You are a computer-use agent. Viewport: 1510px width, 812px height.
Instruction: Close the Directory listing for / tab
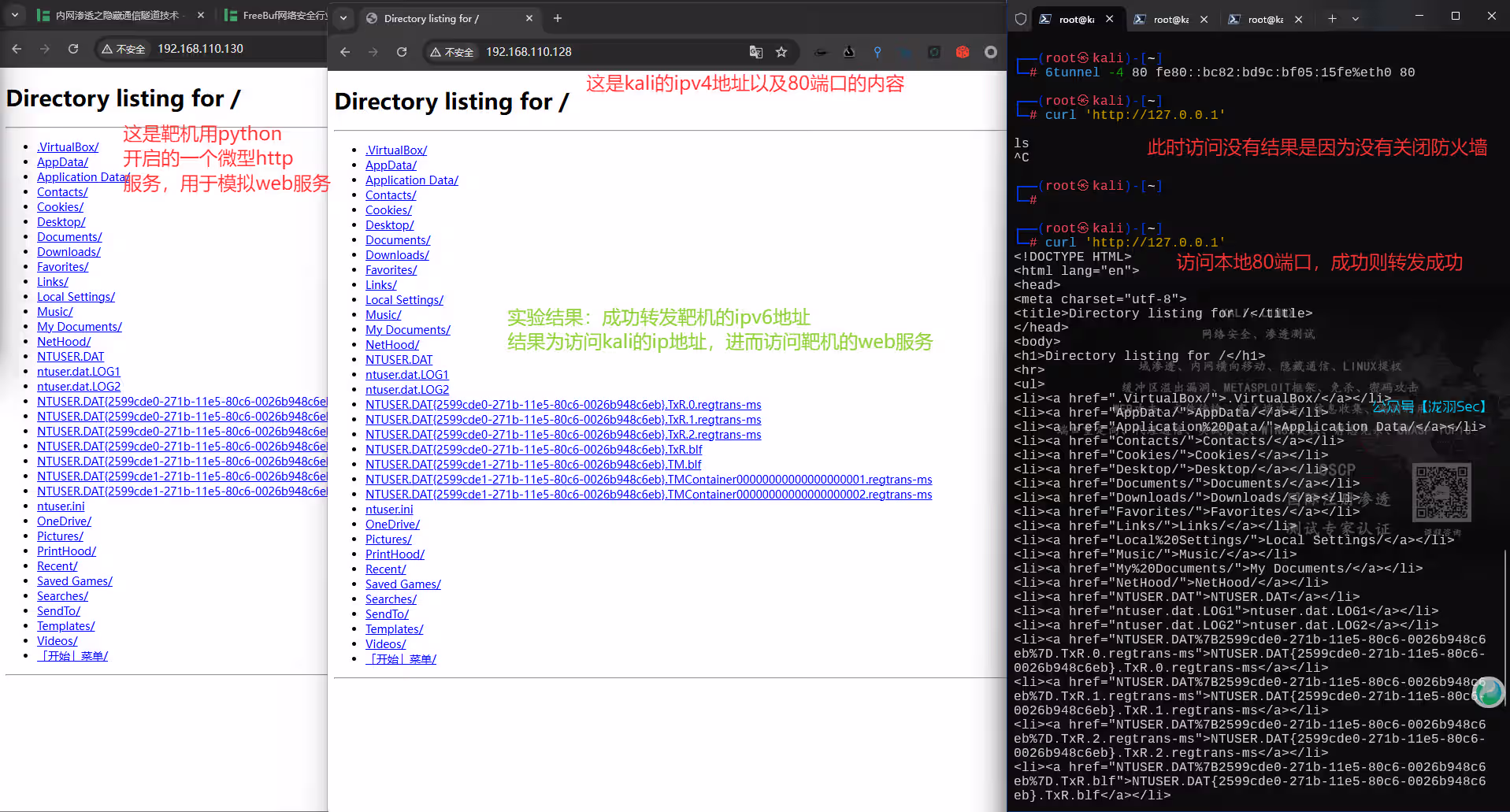pos(529,18)
